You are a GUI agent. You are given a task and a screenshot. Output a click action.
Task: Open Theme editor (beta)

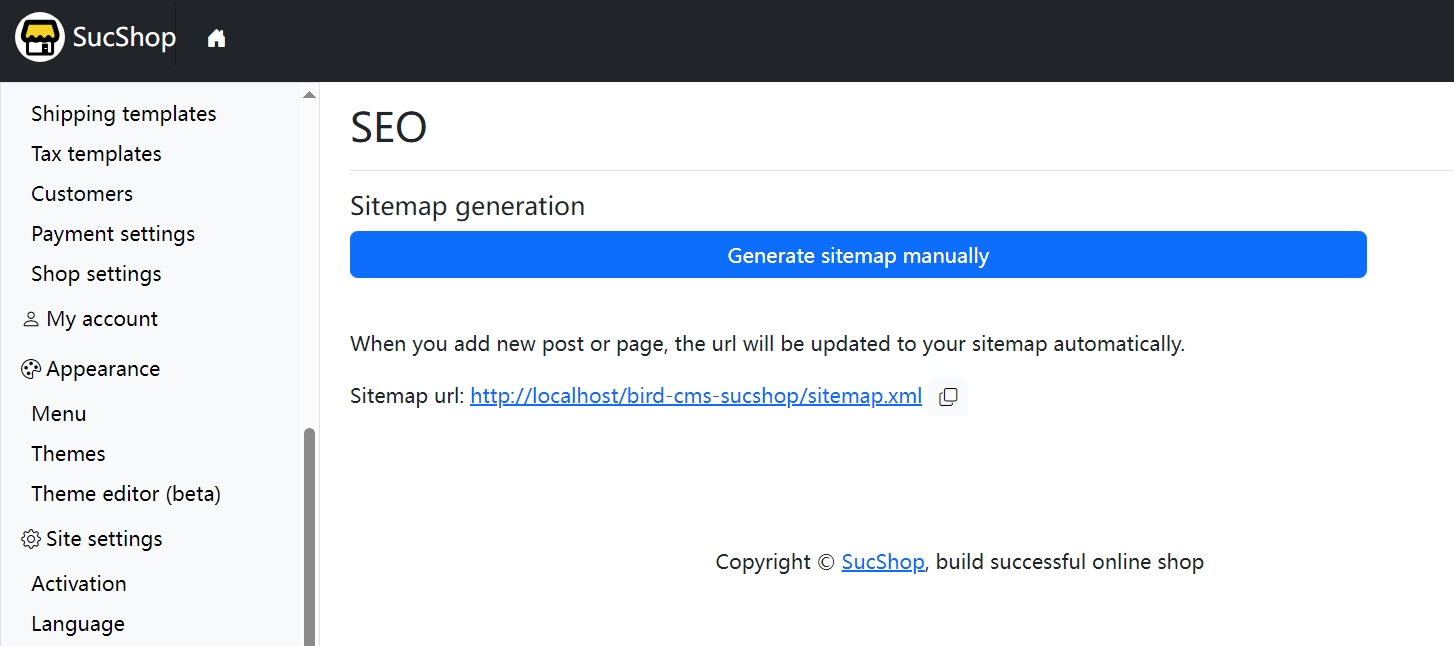[126, 494]
